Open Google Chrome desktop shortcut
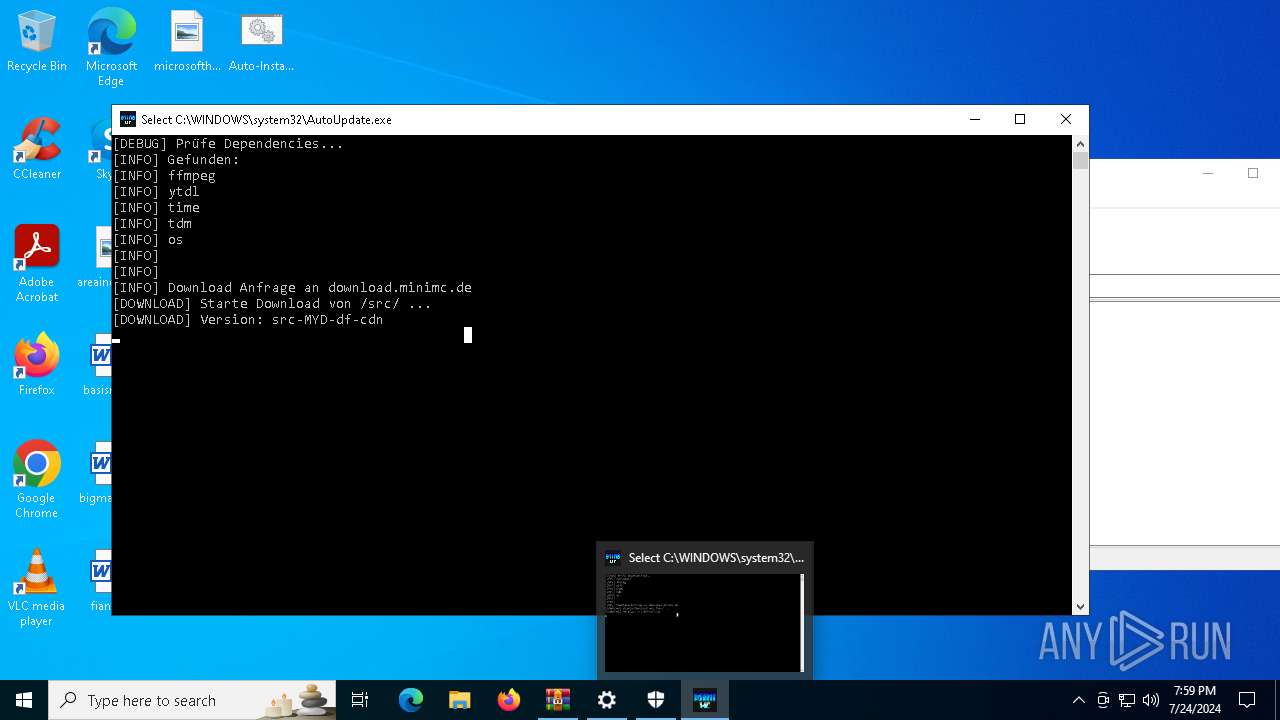The width and height of the screenshot is (1280, 720). coord(37,480)
